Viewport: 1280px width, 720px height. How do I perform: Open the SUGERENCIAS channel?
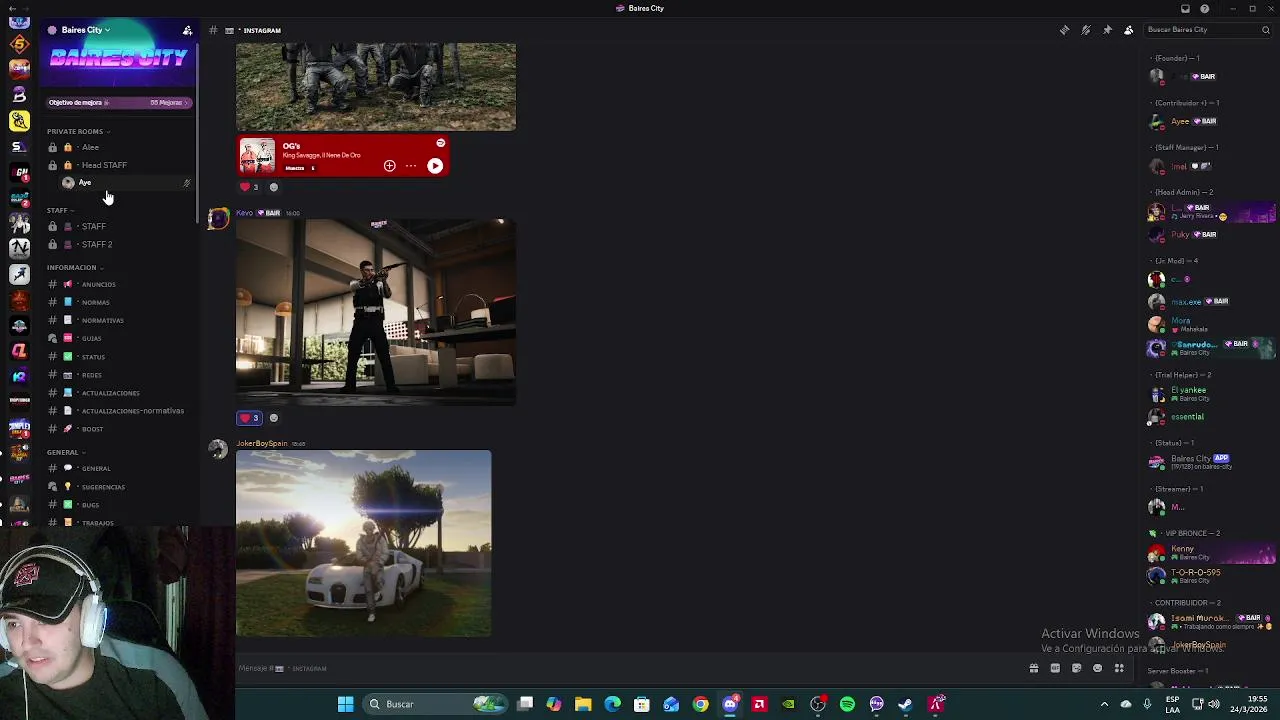coord(118,487)
